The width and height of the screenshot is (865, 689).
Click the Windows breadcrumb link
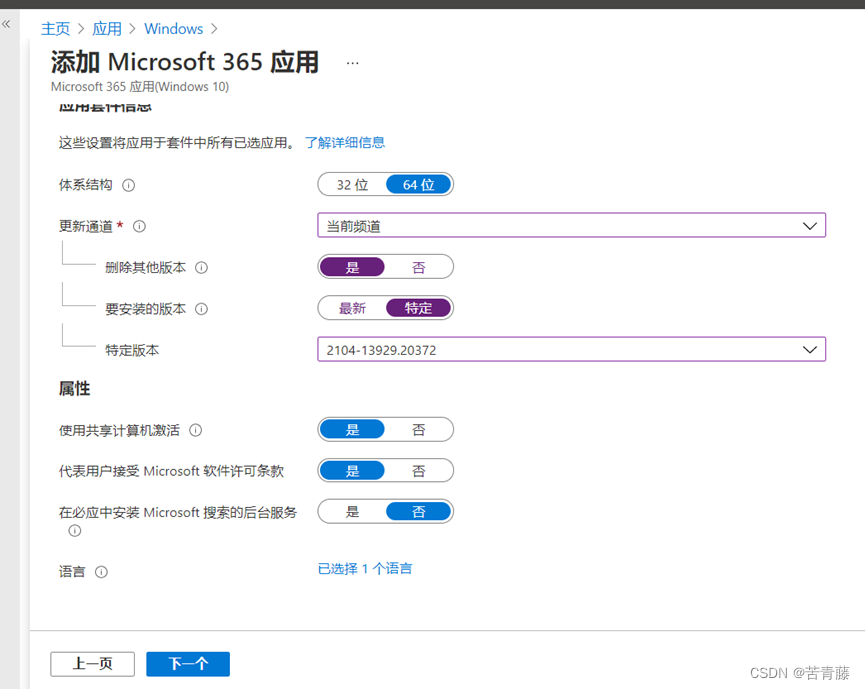173,28
